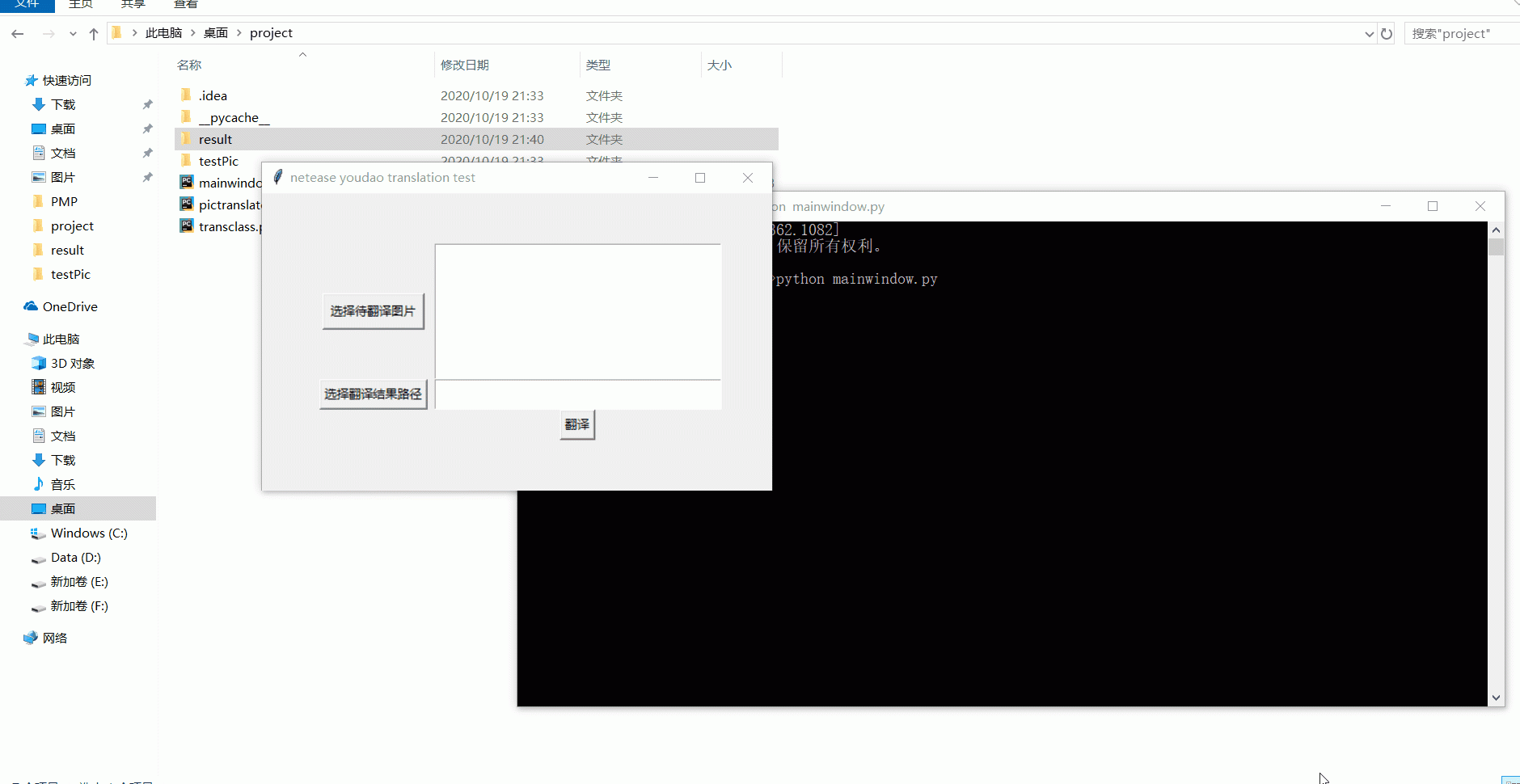Go back in File Explorer
Screen dimensions: 1520x784
click(x=18, y=34)
